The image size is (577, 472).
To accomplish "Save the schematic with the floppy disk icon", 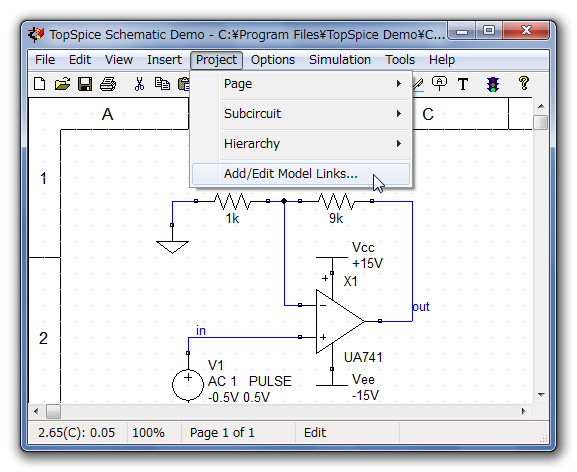I will pos(85,84).
